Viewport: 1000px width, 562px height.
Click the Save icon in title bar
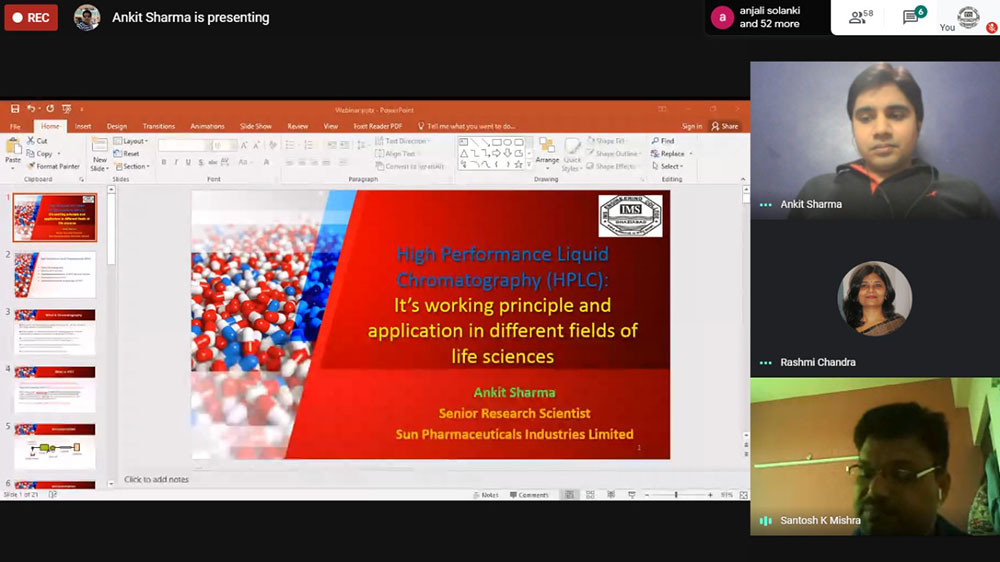(15, 109)
